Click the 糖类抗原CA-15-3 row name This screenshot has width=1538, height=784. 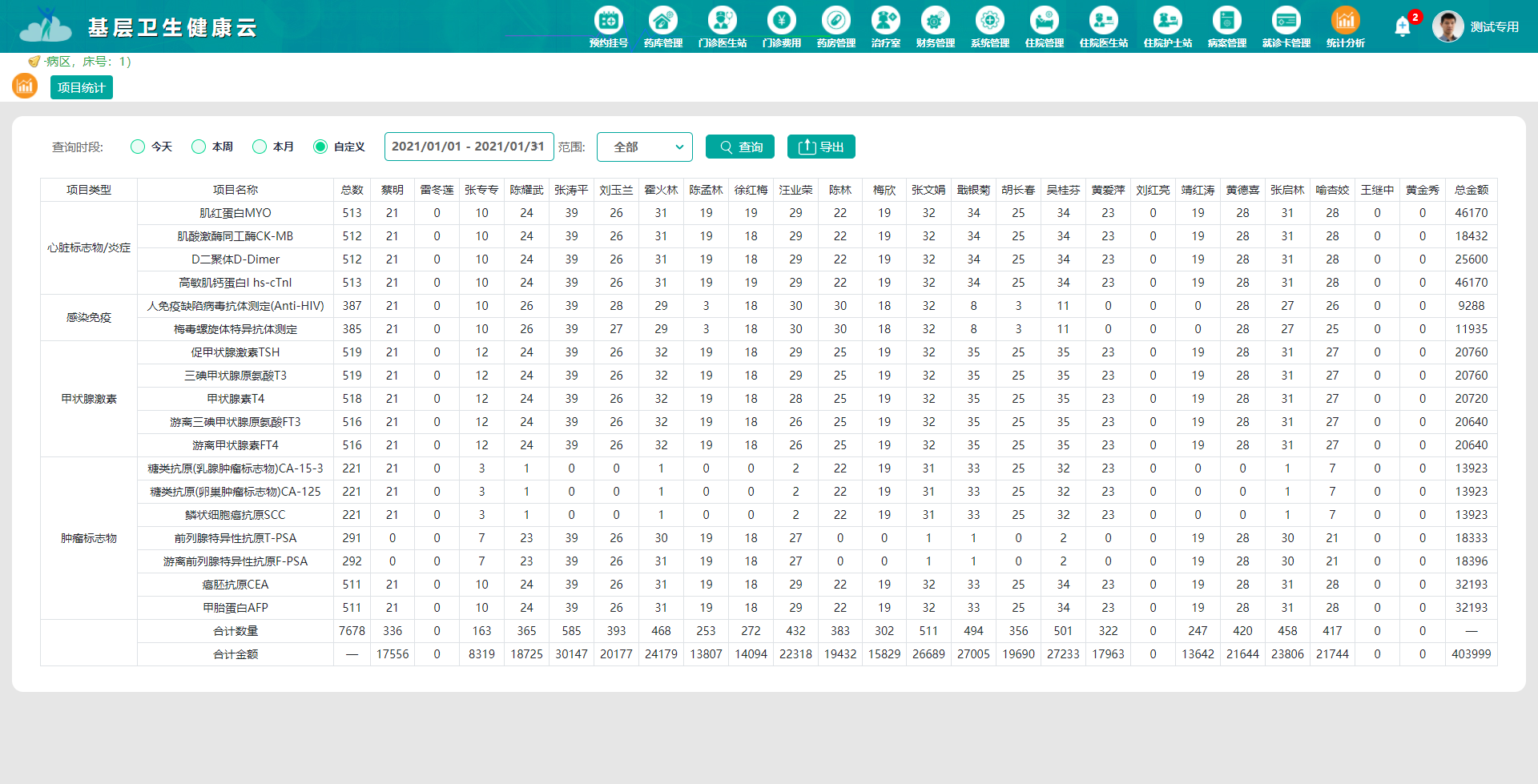(x=236, y=468)
